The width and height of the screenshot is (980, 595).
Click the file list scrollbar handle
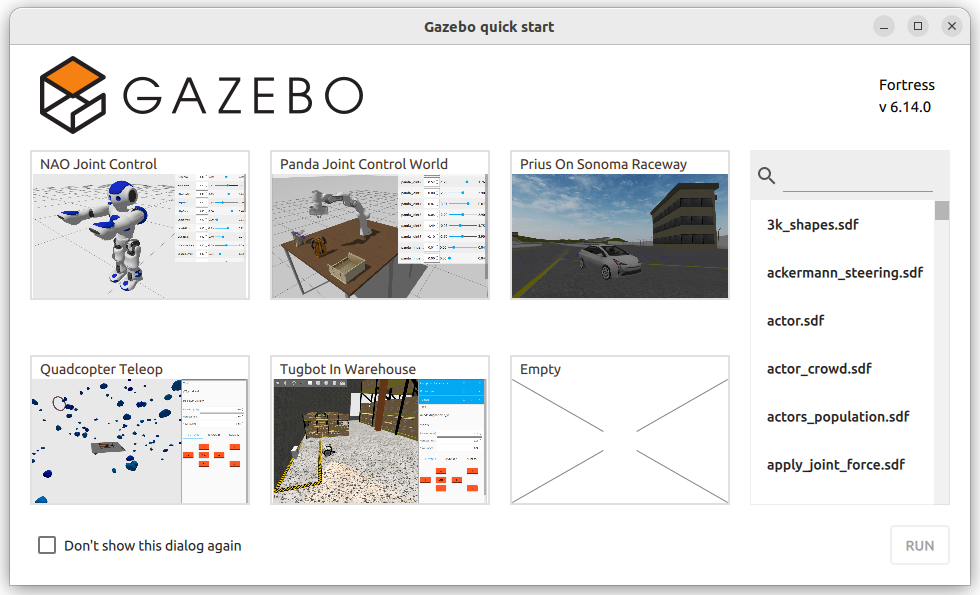point(942,210)
